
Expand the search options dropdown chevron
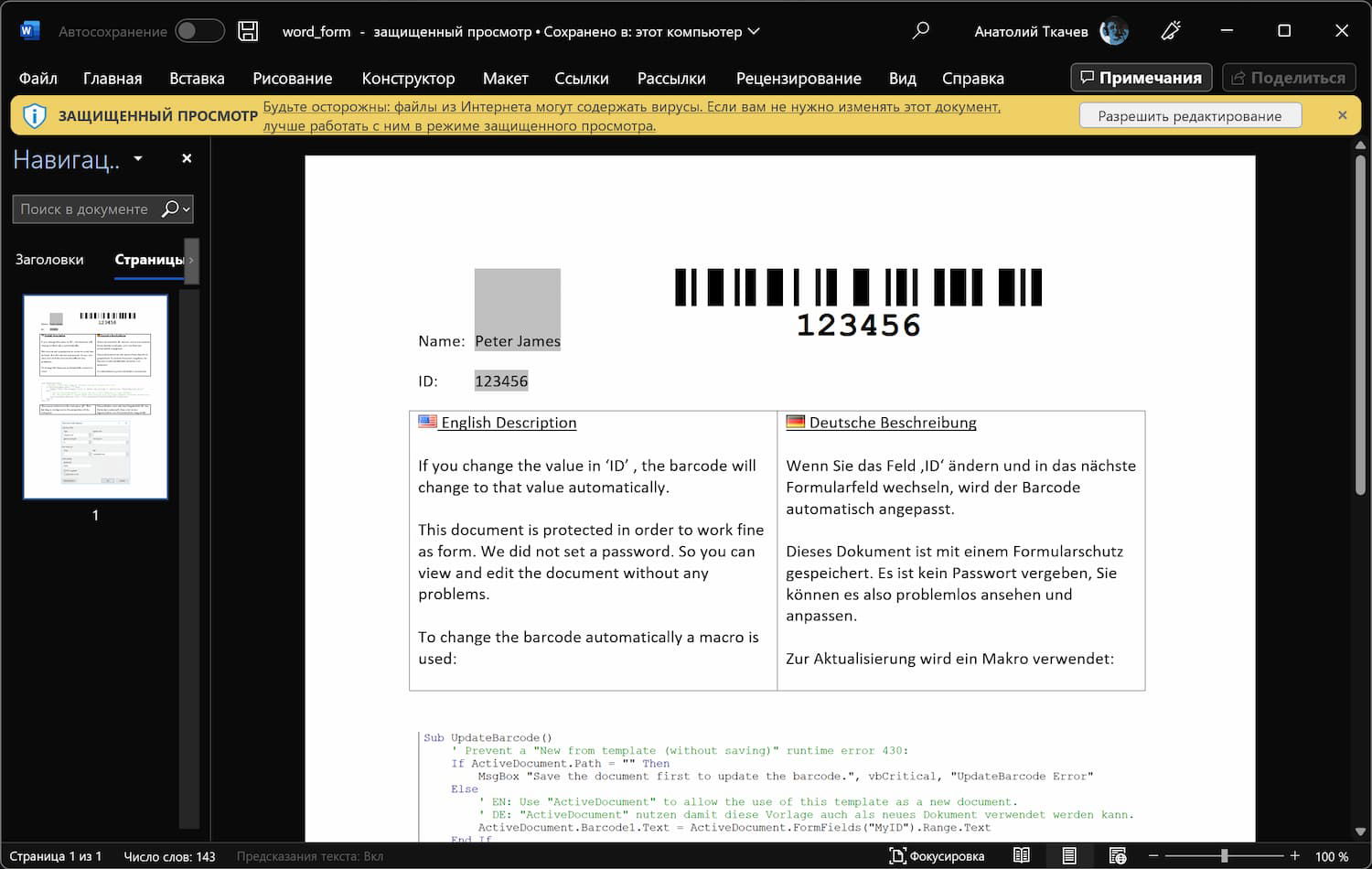[187, 209]
